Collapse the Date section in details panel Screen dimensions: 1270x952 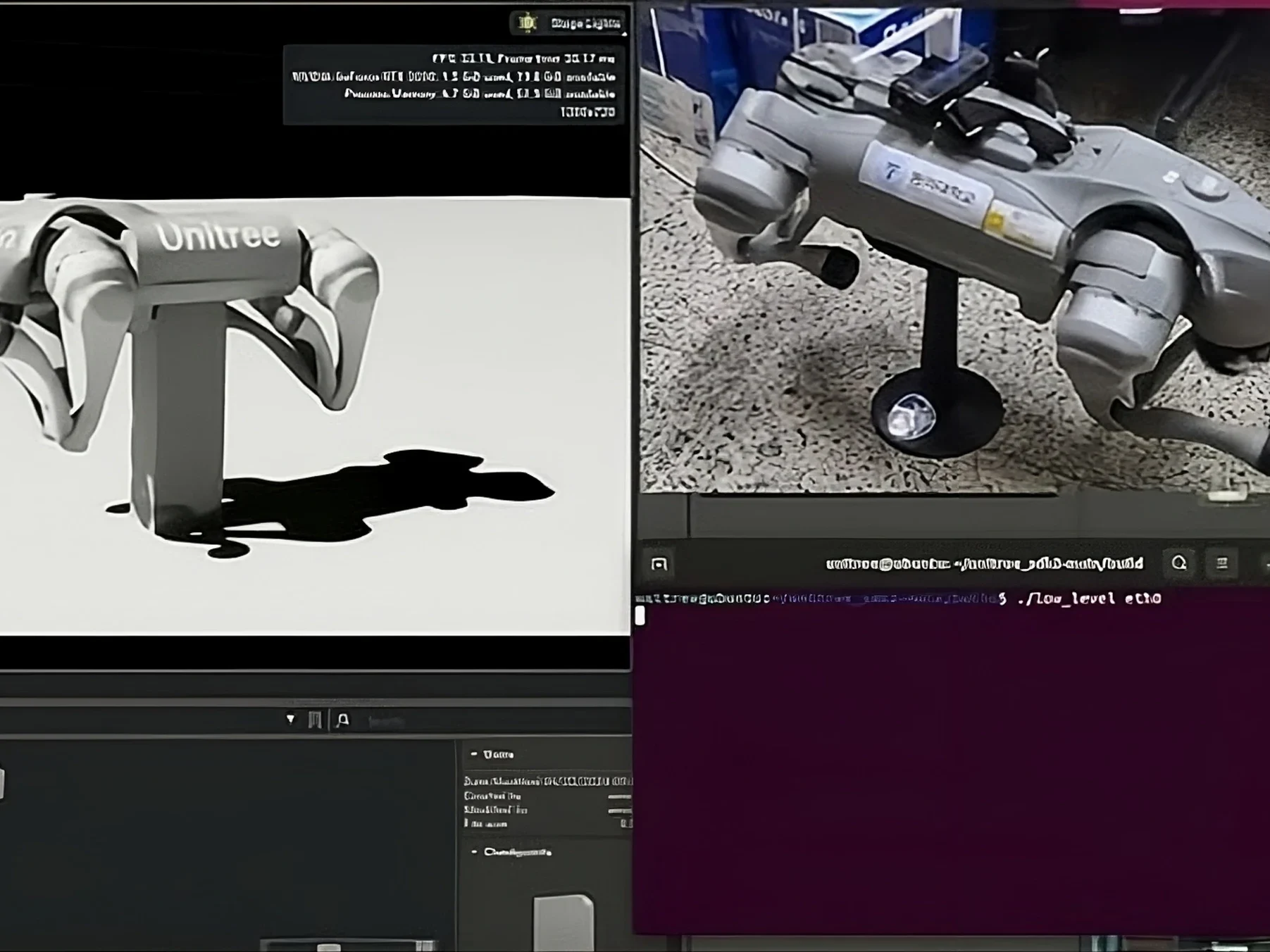(474, 754)
